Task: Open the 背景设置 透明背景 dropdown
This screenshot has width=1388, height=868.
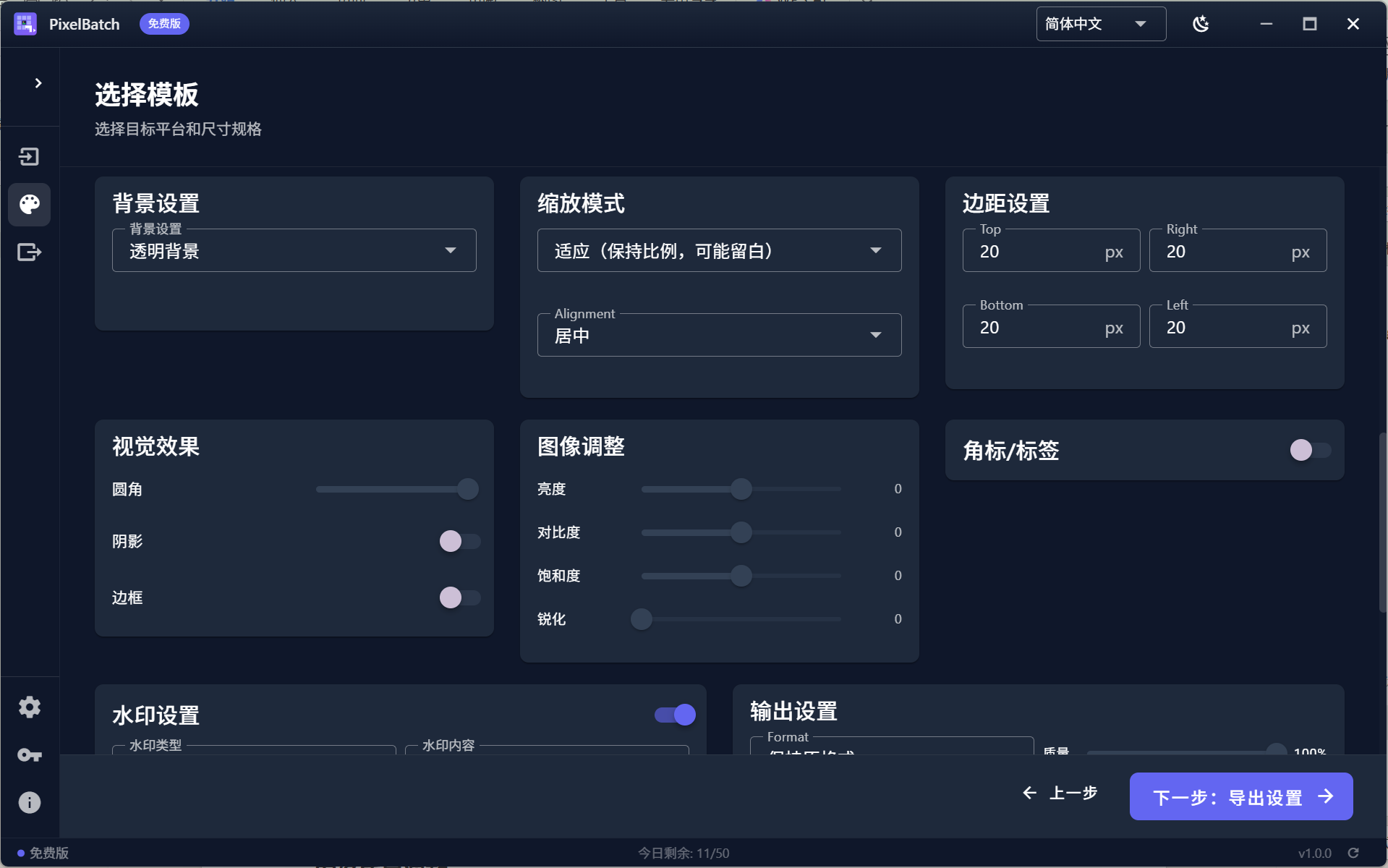Action: click(x=294, y=251)
